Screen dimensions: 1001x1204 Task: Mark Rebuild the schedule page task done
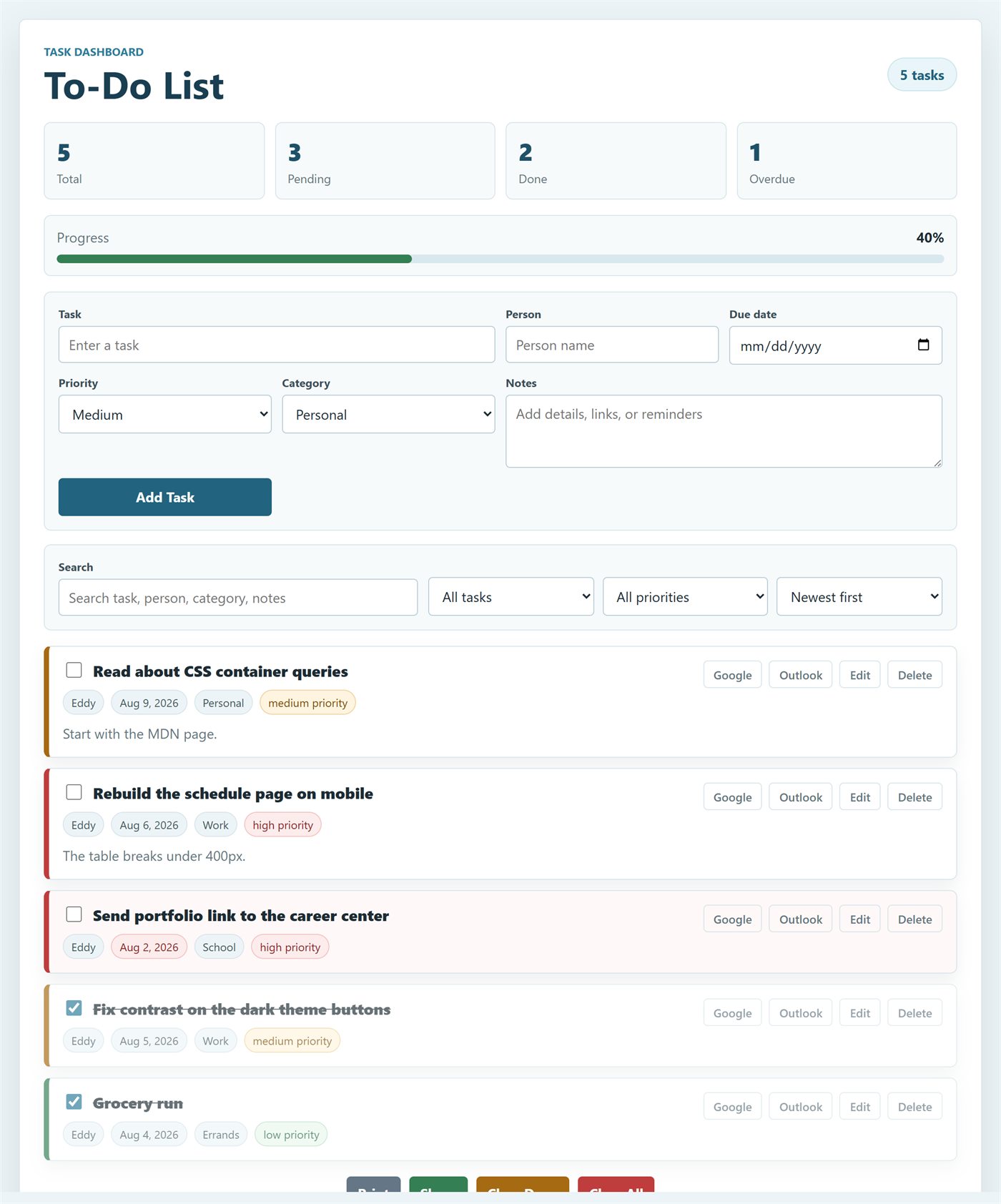(x=74, y=792)
